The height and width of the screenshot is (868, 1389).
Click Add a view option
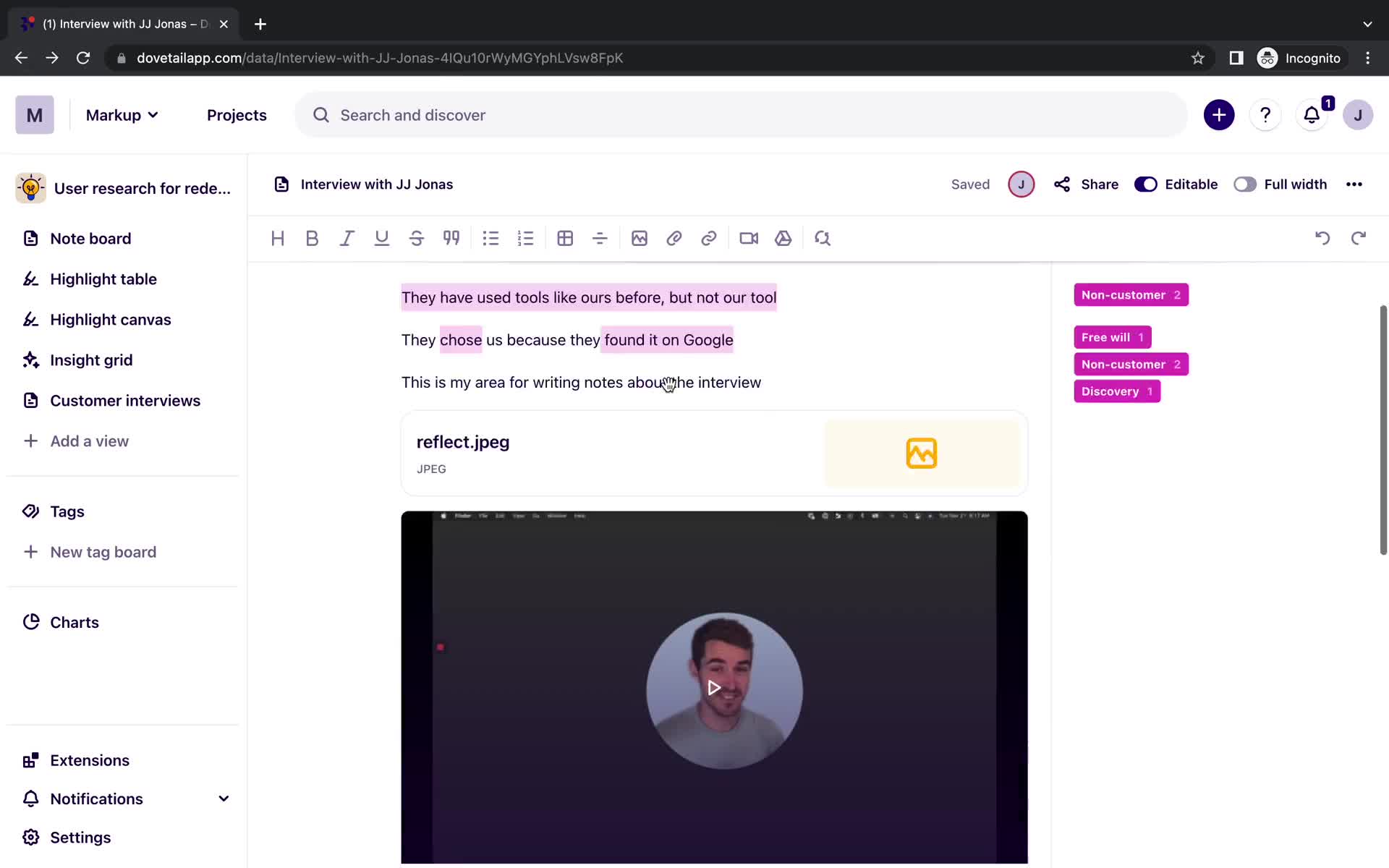89,440
